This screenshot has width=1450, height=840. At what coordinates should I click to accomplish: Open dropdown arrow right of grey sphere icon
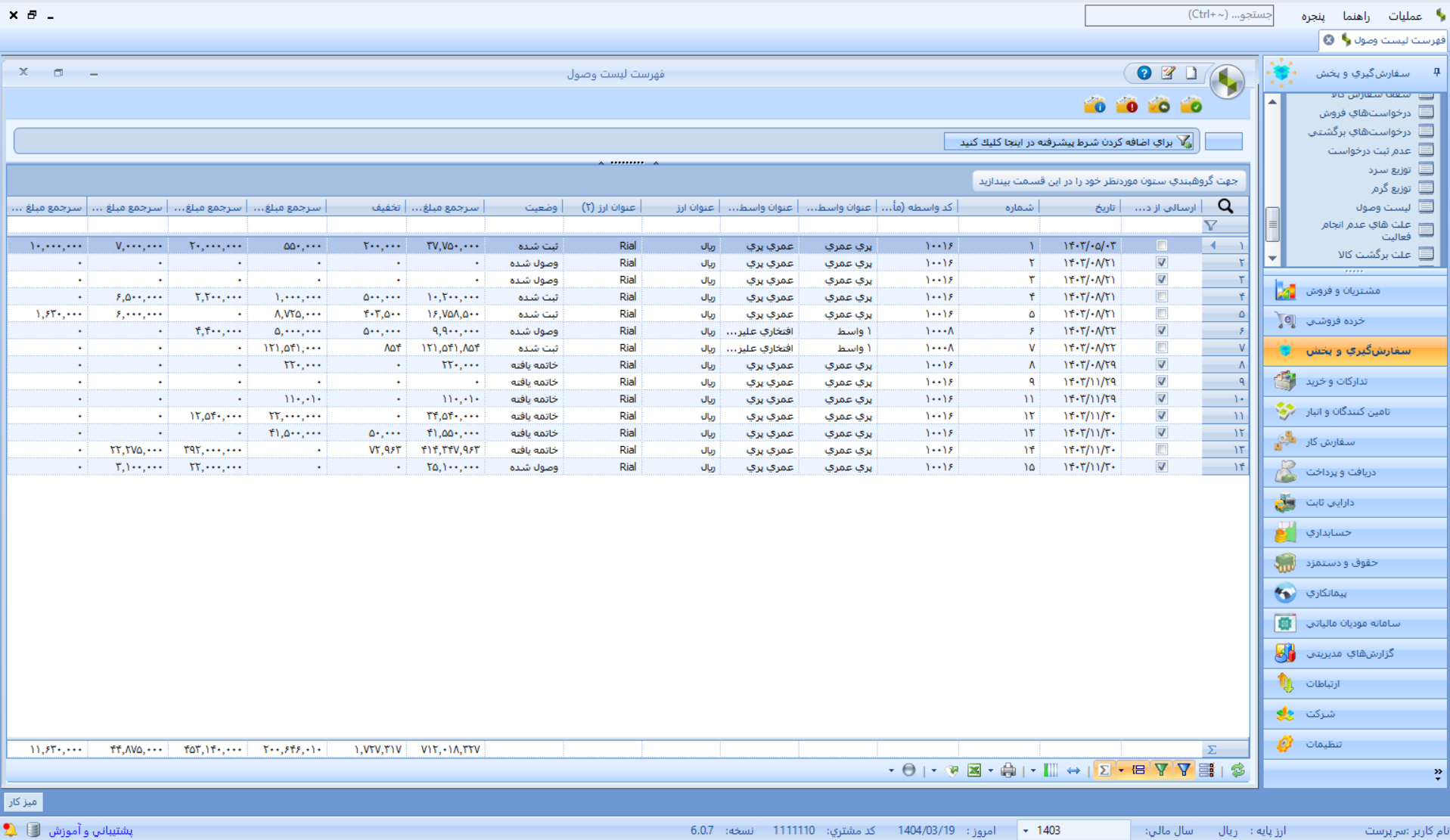coord(933,771)
